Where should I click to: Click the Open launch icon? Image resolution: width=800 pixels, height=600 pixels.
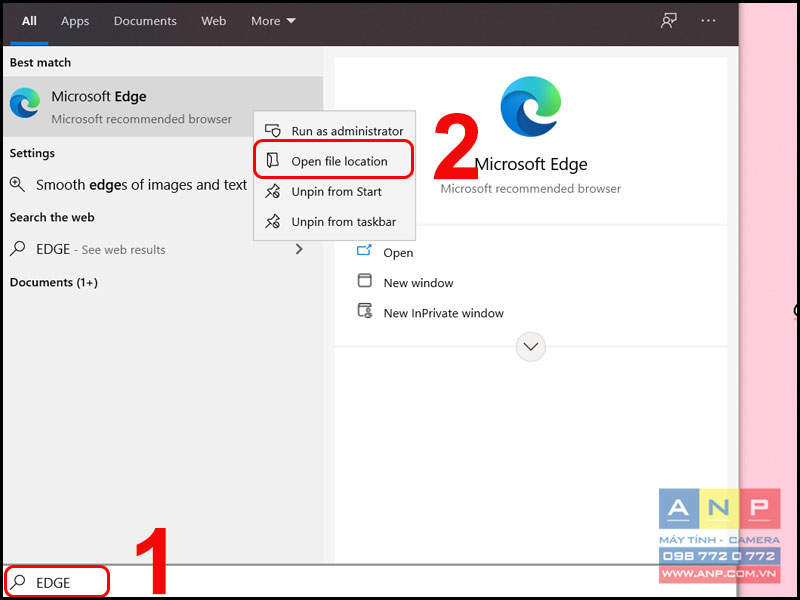364,251
